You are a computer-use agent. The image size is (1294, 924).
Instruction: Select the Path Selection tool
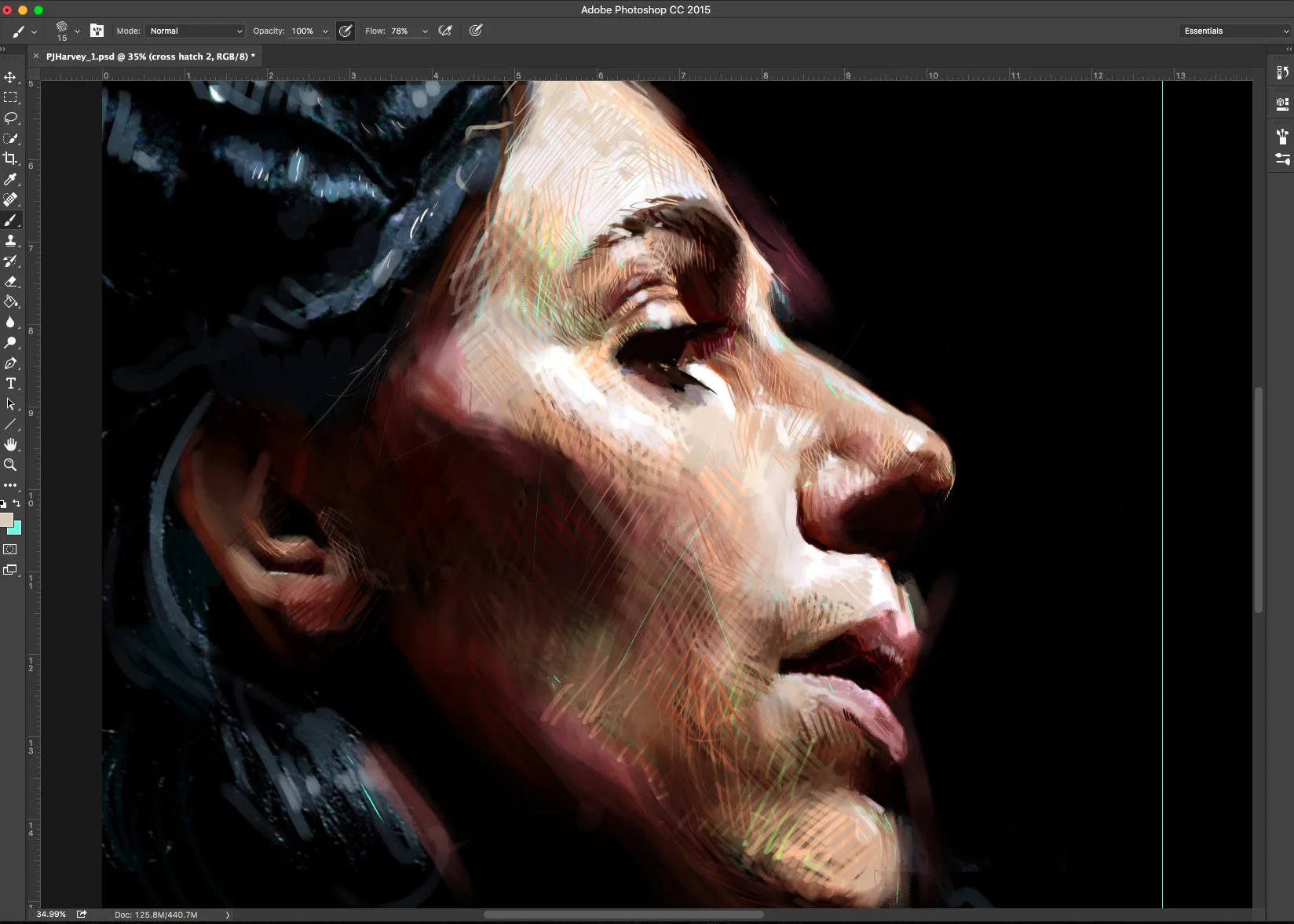10,404
